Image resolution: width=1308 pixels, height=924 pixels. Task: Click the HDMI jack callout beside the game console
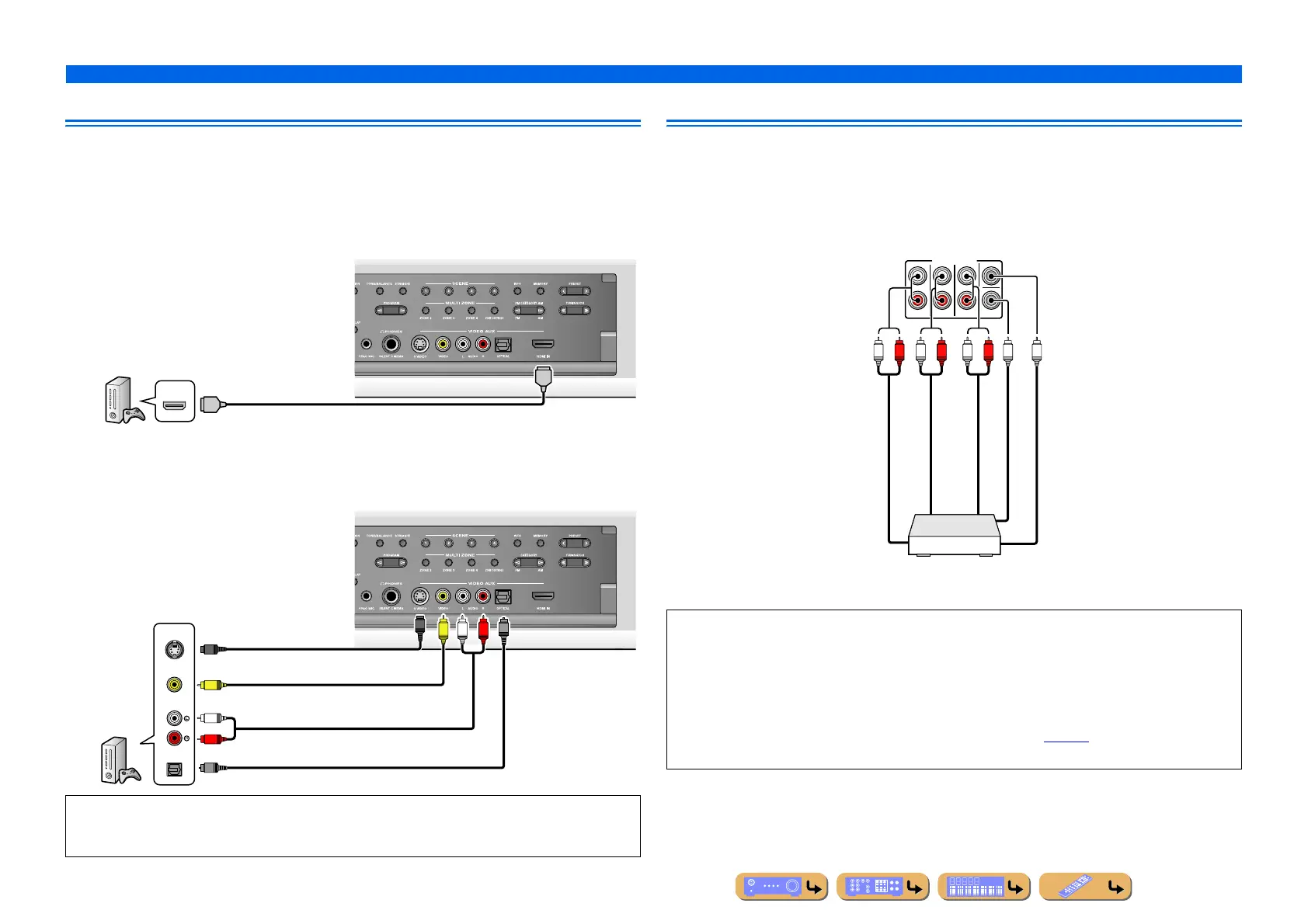[174, 401]
